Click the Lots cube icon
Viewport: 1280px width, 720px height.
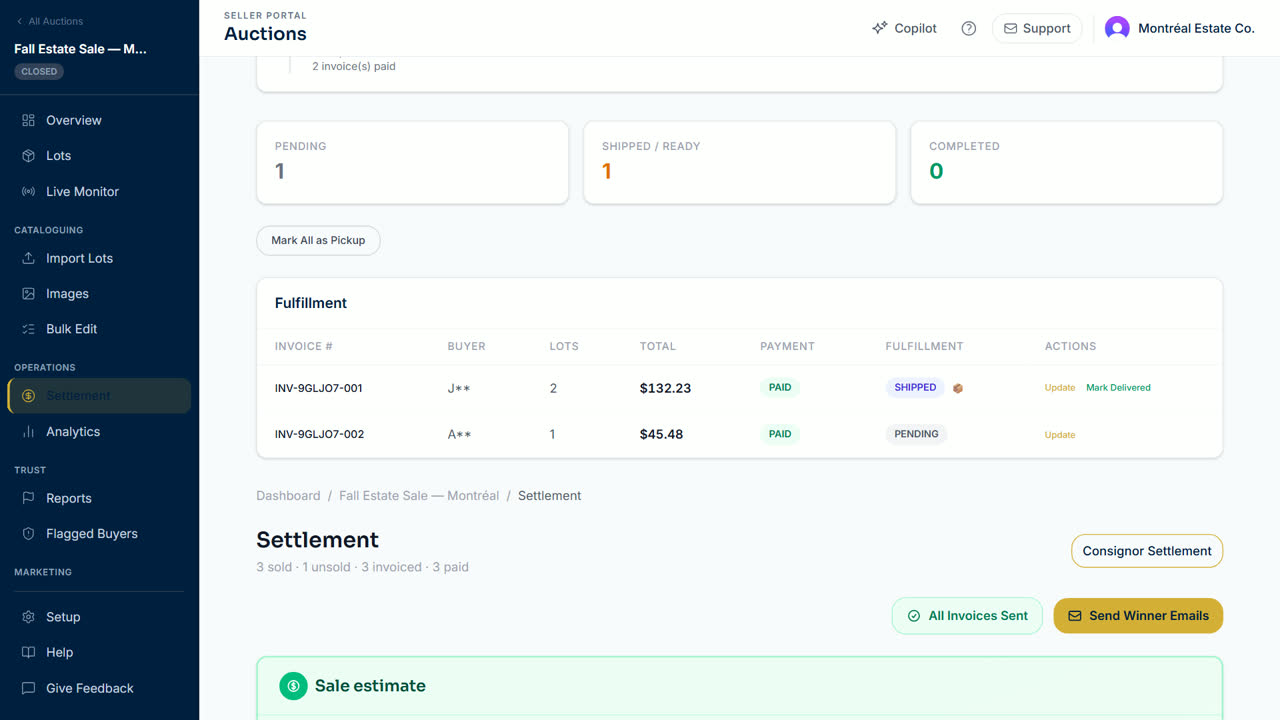coord(28,156)
